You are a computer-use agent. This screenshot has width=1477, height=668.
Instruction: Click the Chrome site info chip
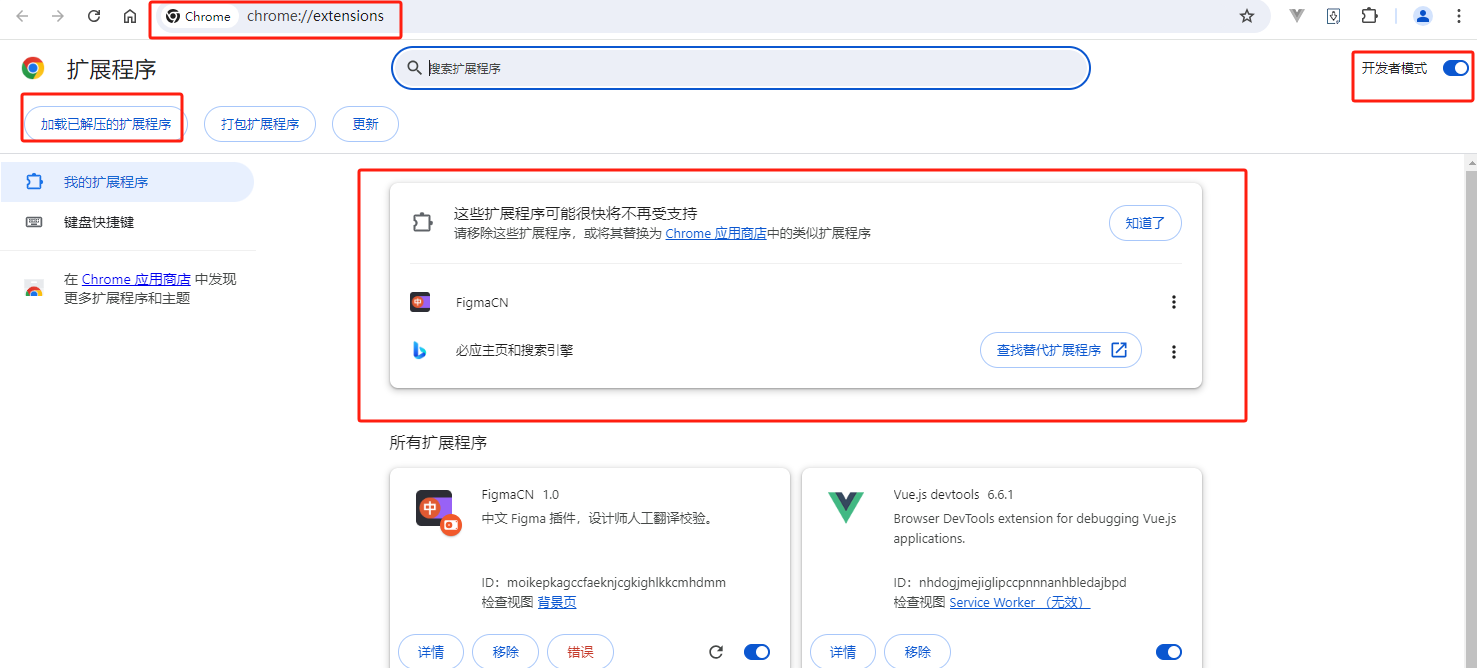click(199, 16)
